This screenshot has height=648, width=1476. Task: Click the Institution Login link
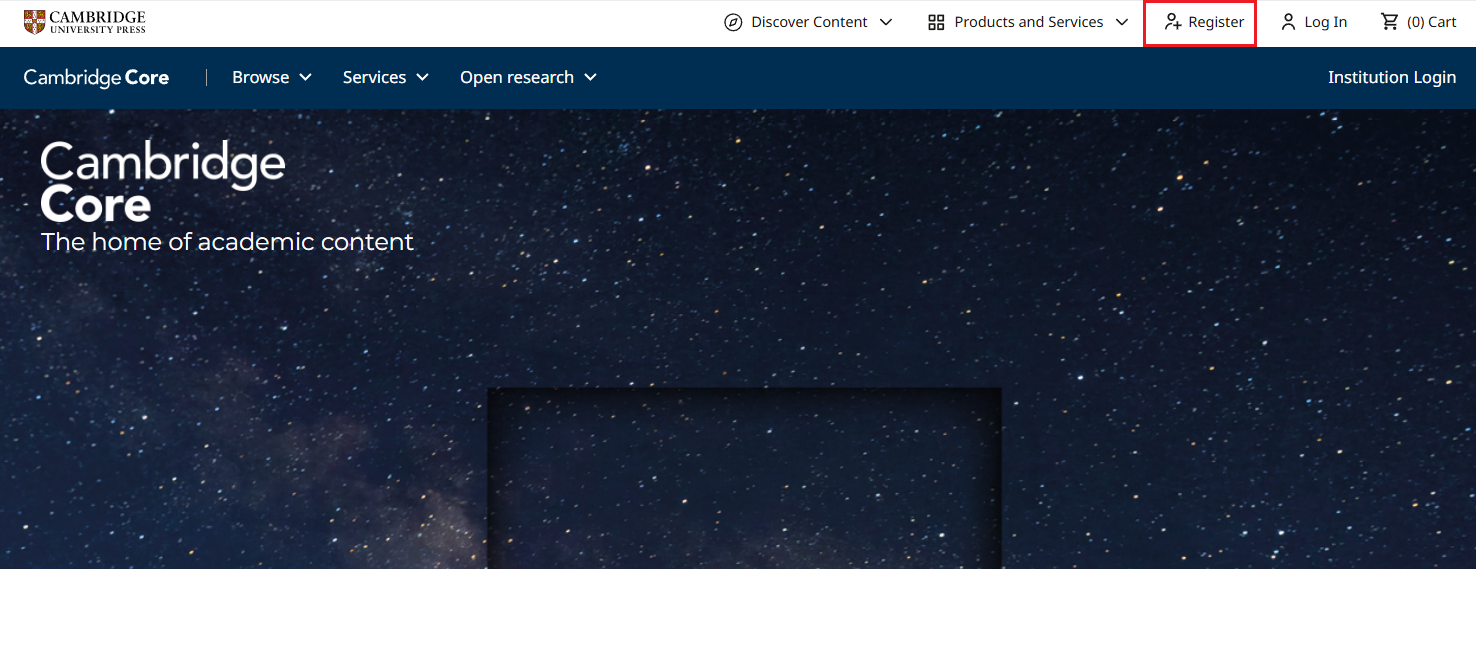(x=1392, y=77)
